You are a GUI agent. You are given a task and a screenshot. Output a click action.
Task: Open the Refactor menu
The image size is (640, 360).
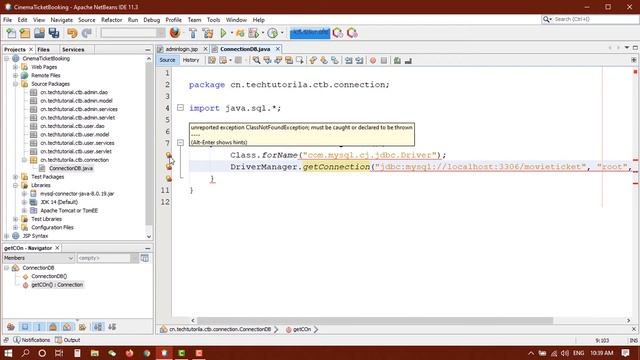point(111,20)
